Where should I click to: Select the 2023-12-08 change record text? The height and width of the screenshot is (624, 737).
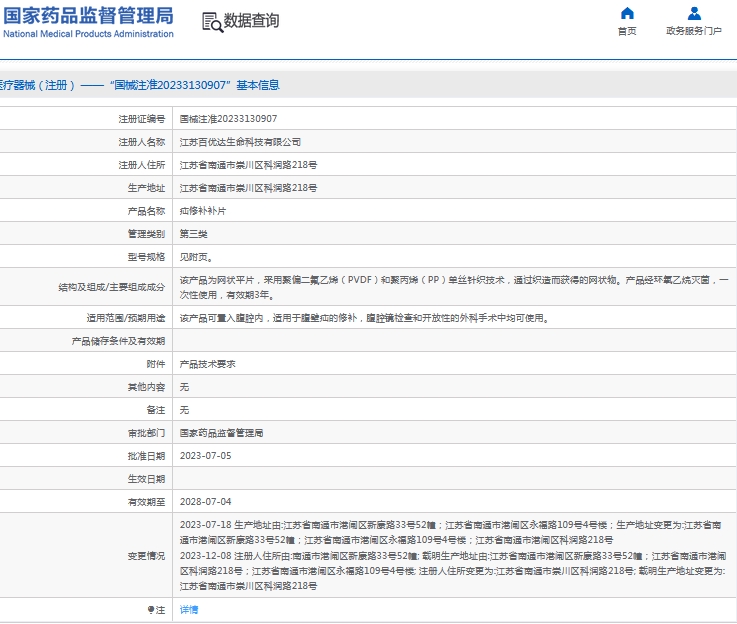tap(453, 571)
